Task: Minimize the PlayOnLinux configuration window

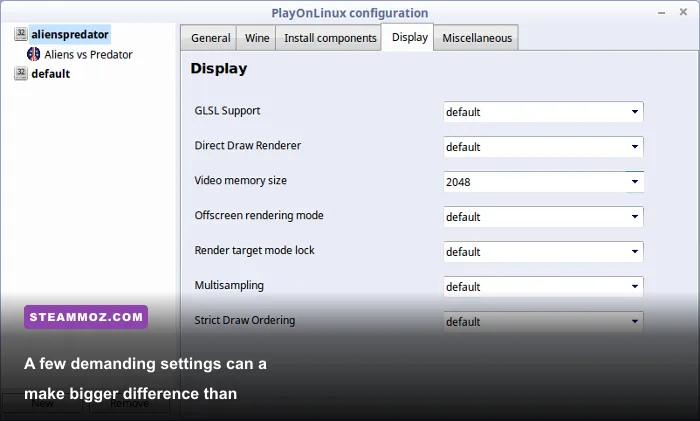Action: coord(662,13)
